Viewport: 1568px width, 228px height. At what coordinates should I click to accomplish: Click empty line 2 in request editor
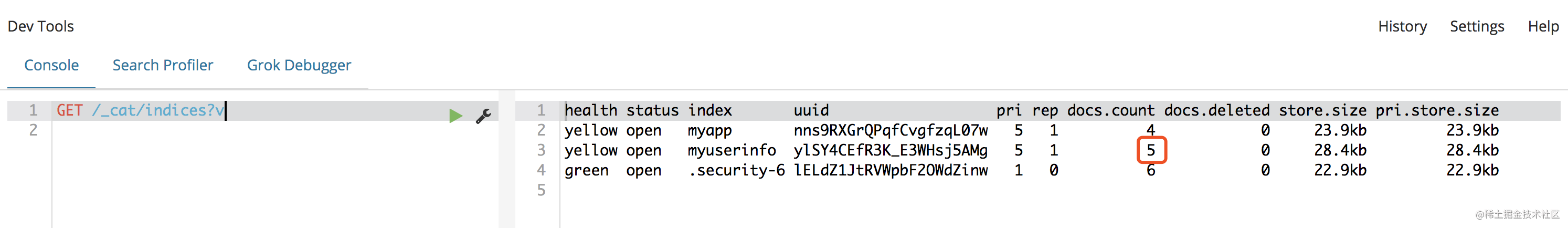pos(274,130)
